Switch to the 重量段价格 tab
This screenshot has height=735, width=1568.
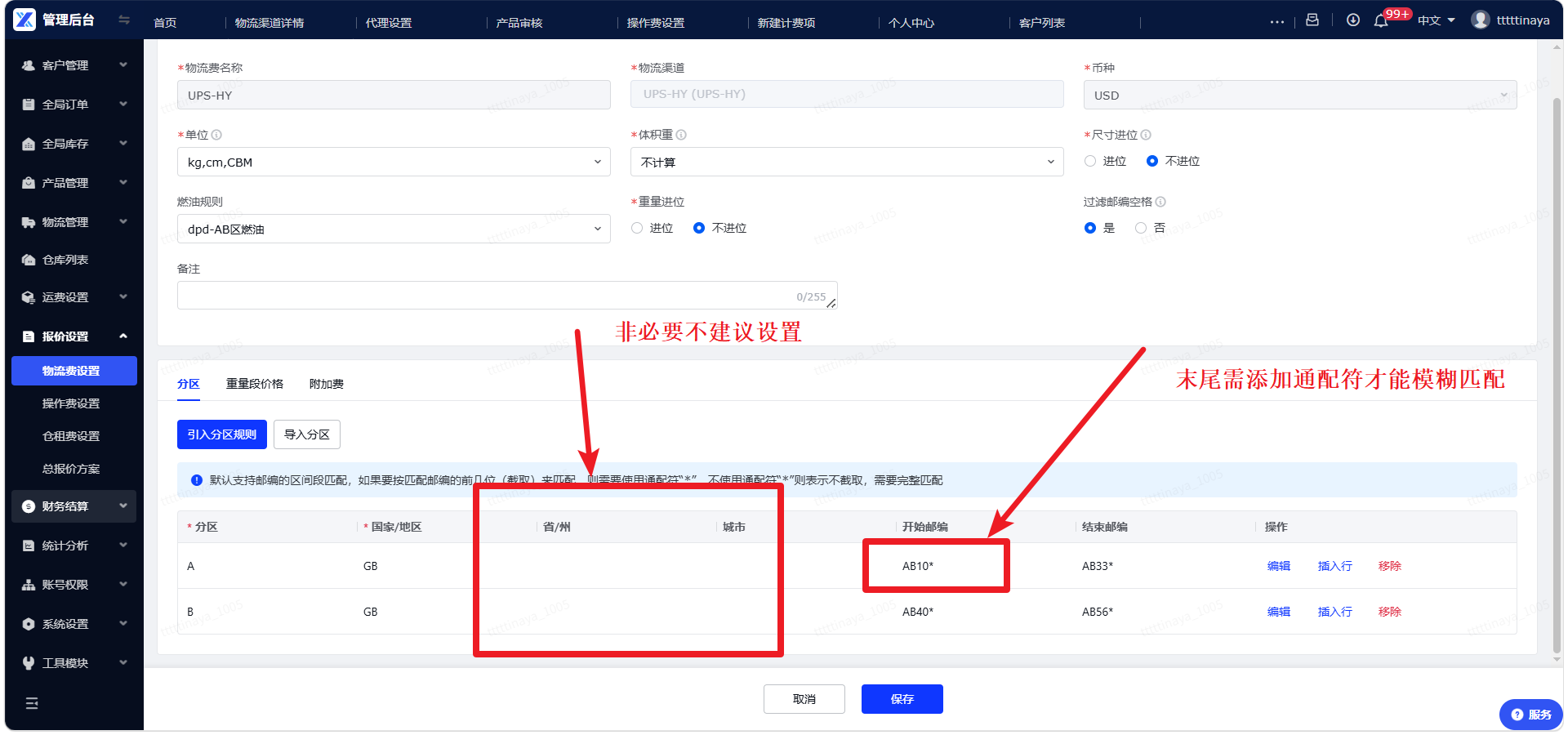[x=255, y=384]
